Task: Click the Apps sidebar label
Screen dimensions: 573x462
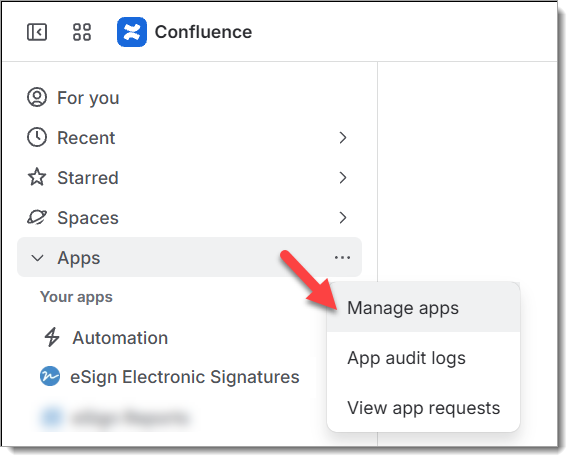Action: pyautogui.click(x=79, y=258)
